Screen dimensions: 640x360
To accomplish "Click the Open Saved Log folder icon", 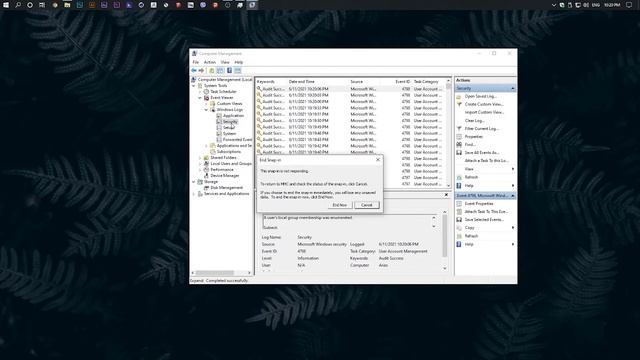I will (459, 96).
